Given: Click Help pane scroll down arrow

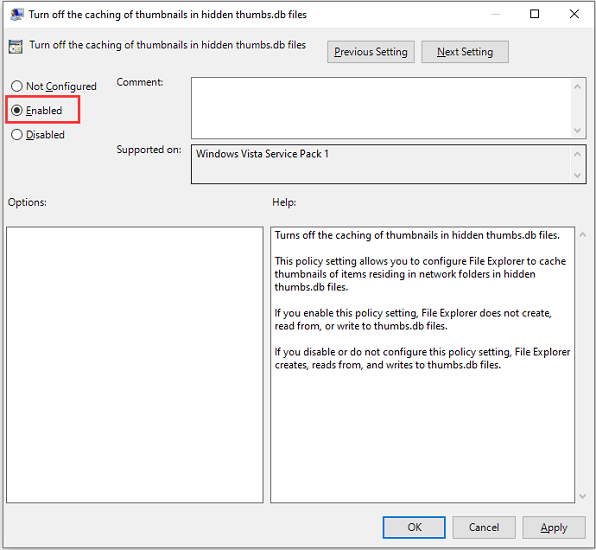Looking at the screenshot, I should (582, 496).
